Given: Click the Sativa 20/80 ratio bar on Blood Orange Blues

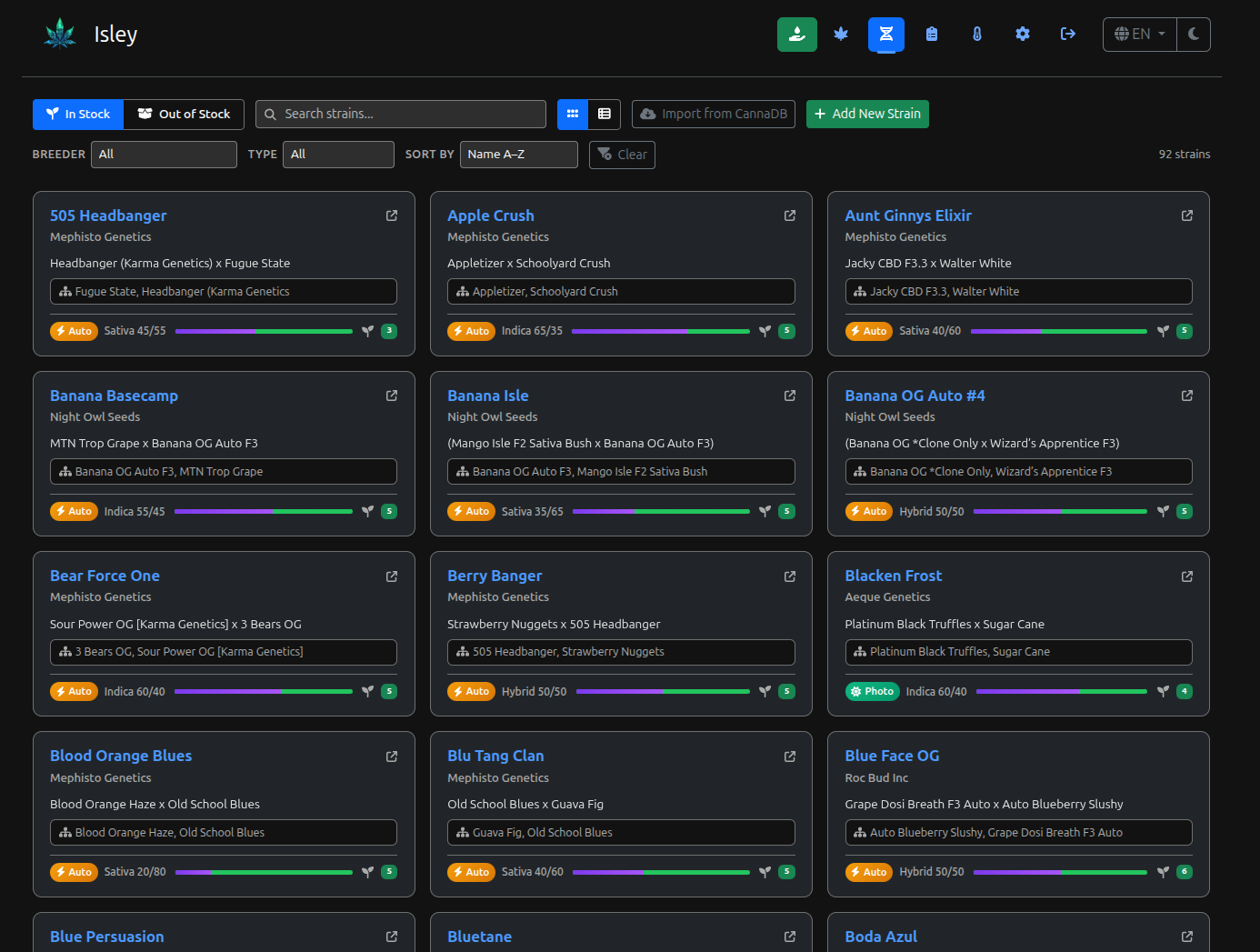Looking at the screenshot, I should click(264, 873).
